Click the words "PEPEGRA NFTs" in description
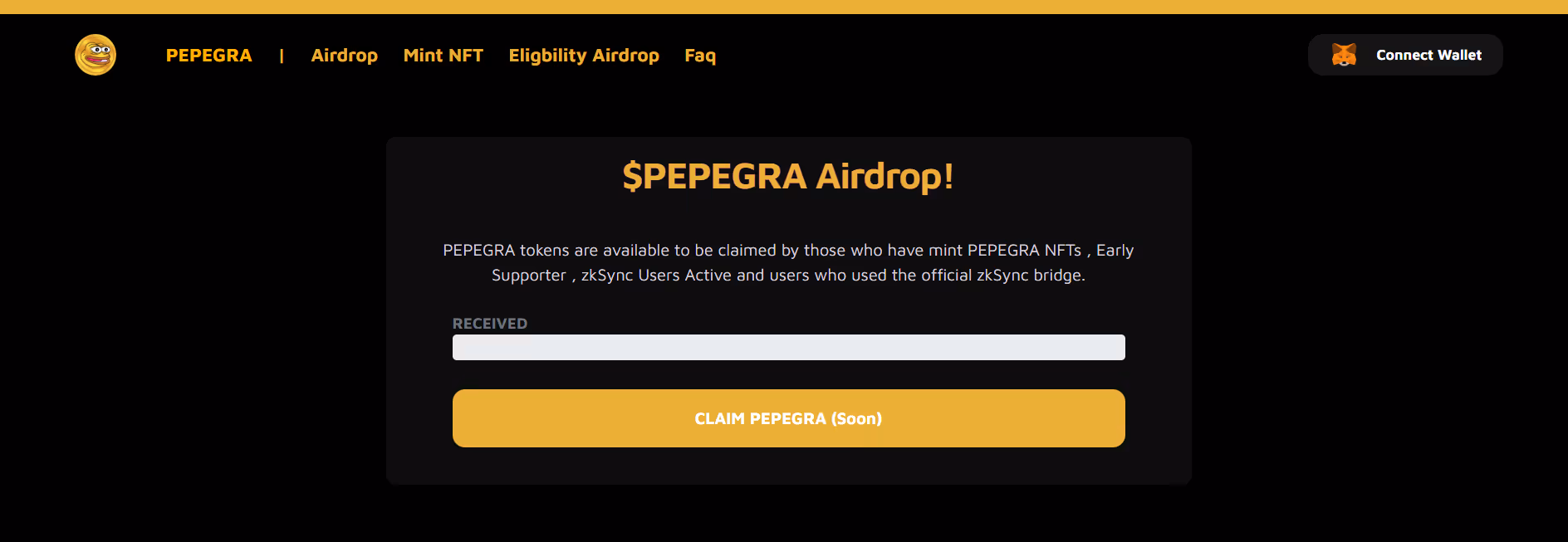 point(1024,251)
